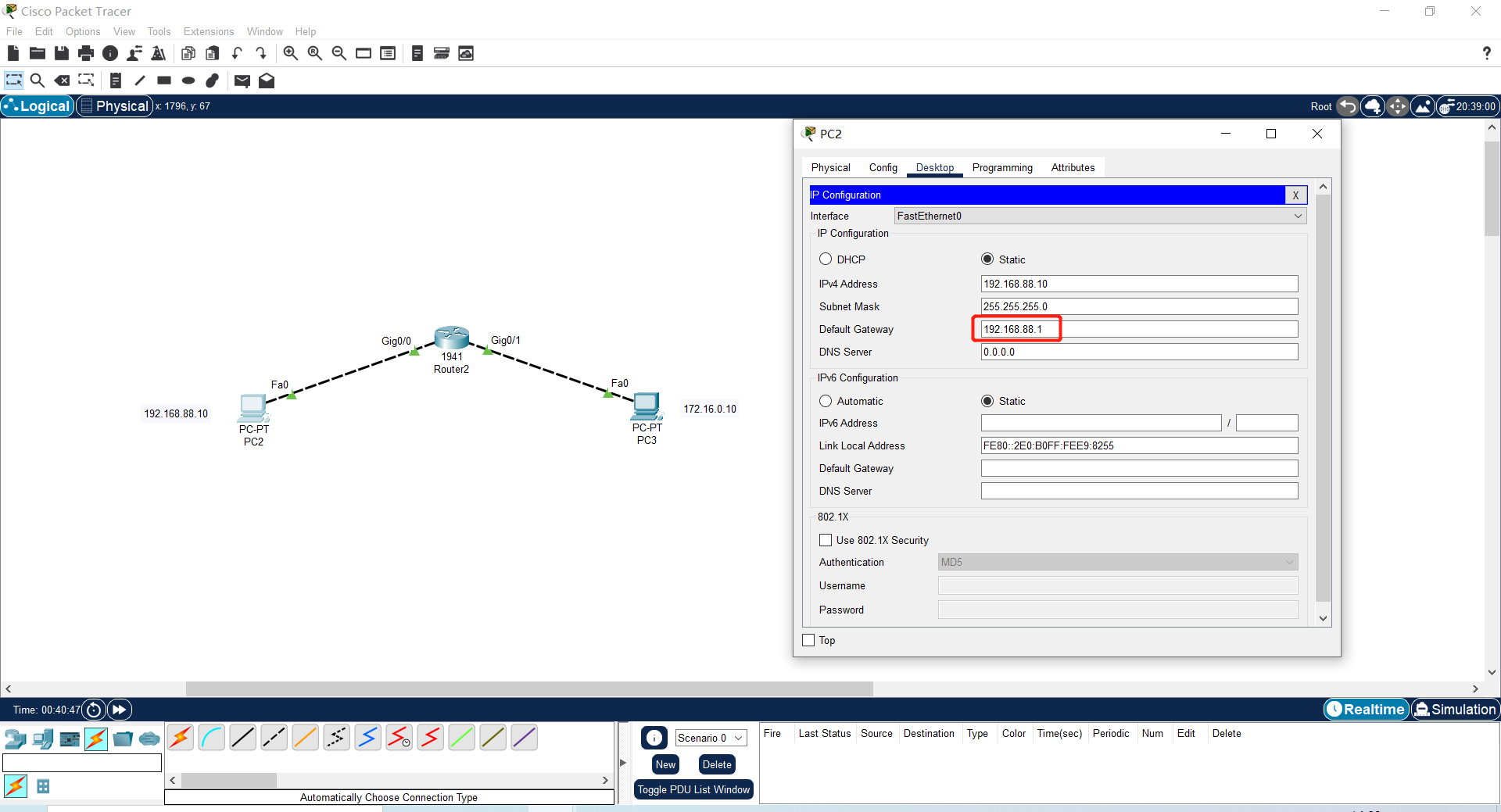Paste using the clipboard icon
This screenshot has height=812, width=1501.
click(x=213, y=53)
